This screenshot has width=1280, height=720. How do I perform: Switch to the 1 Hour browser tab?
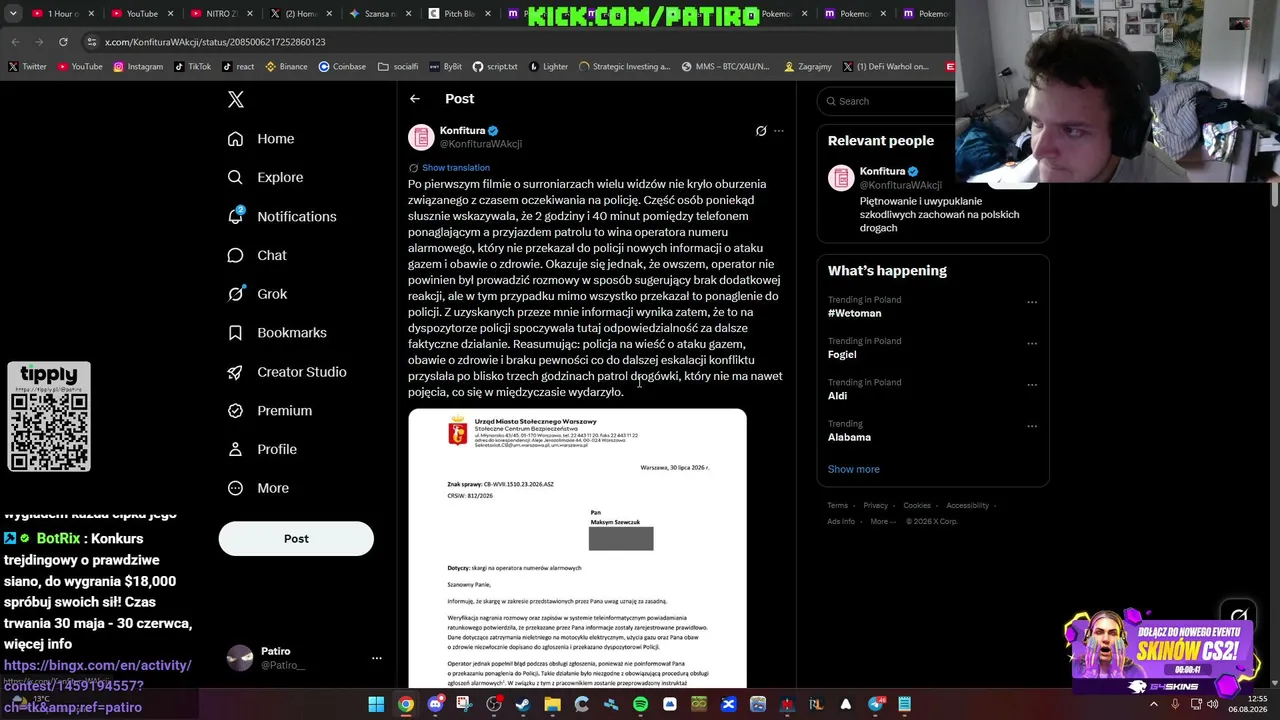(x=62, y=14)
